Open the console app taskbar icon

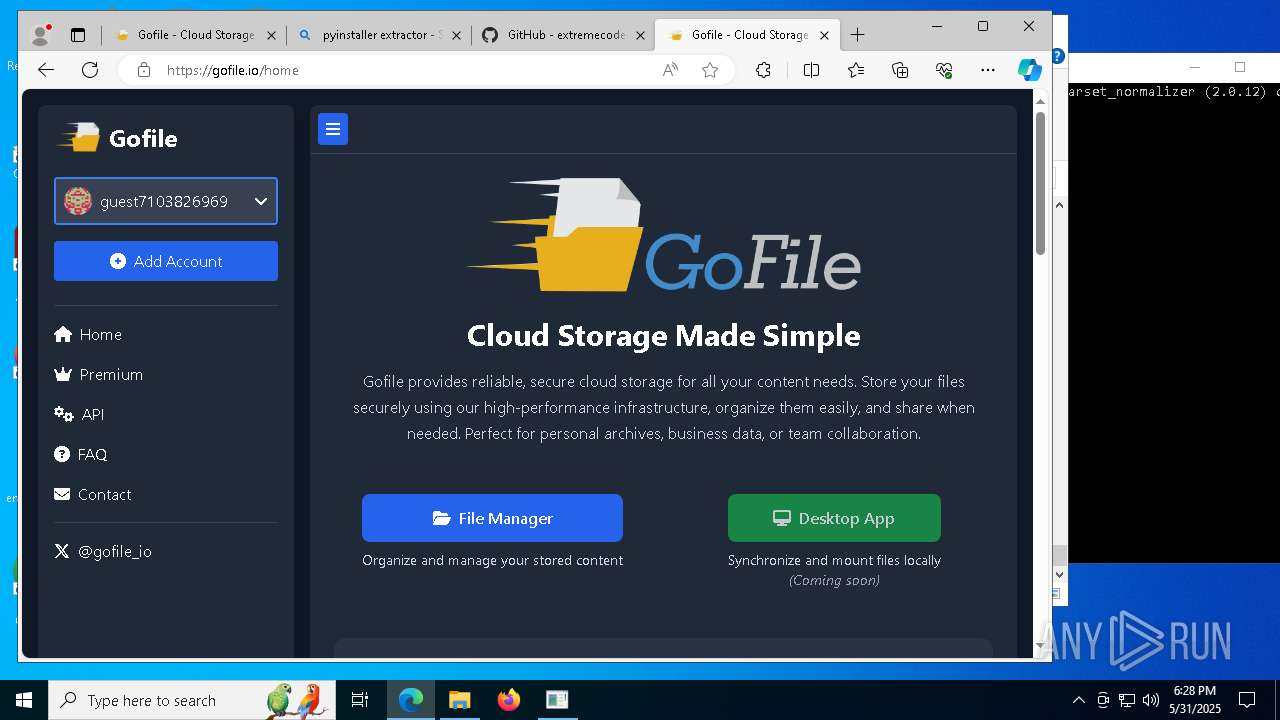click(557, 700)
